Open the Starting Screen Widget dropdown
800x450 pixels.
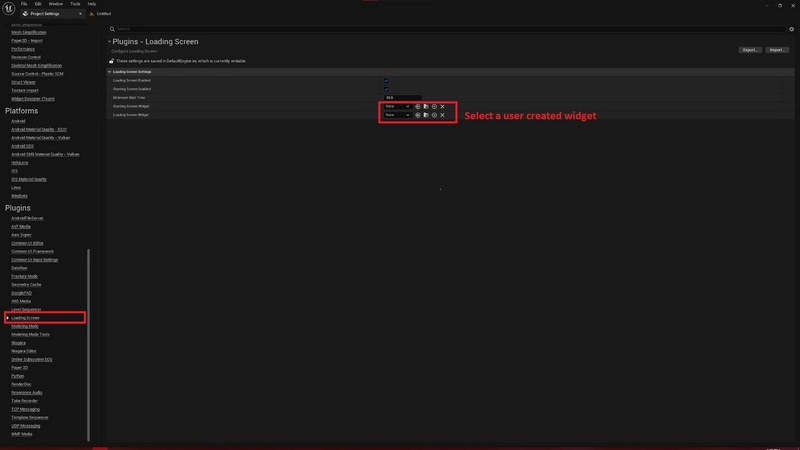click(x=397, y=106)
